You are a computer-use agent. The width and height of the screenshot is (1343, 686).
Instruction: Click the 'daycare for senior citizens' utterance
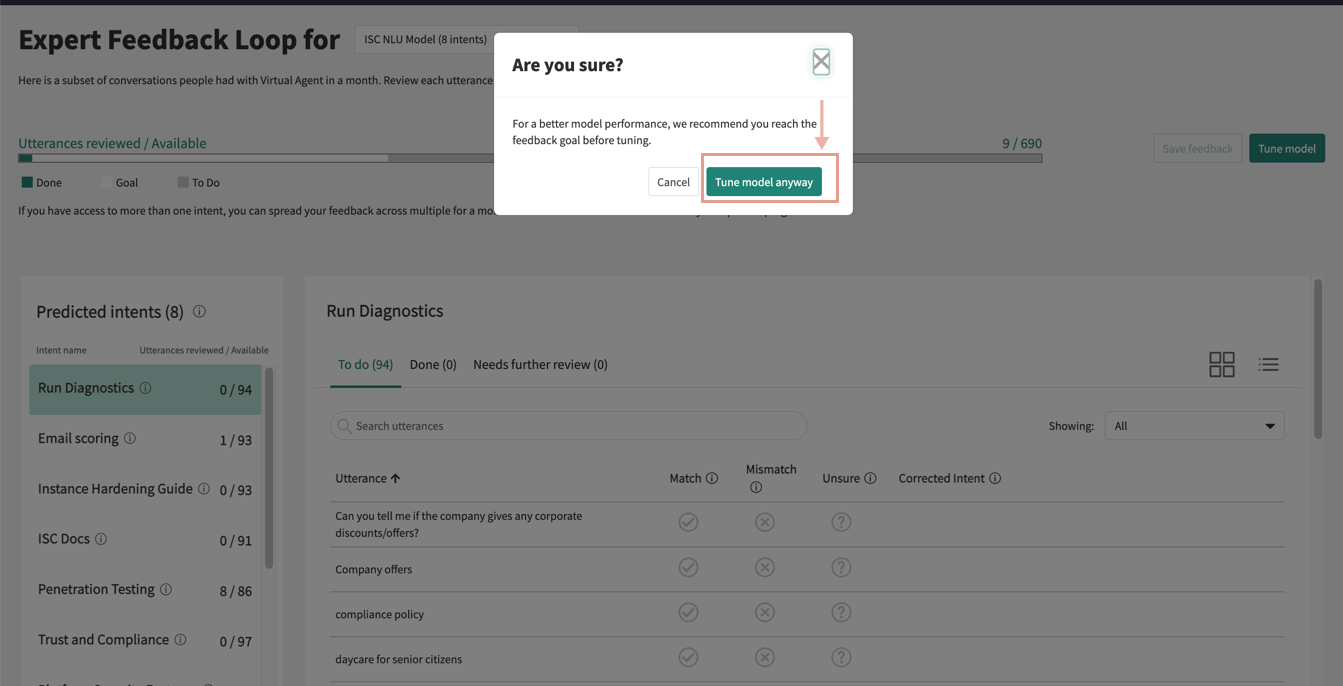(x=398, y=659)
